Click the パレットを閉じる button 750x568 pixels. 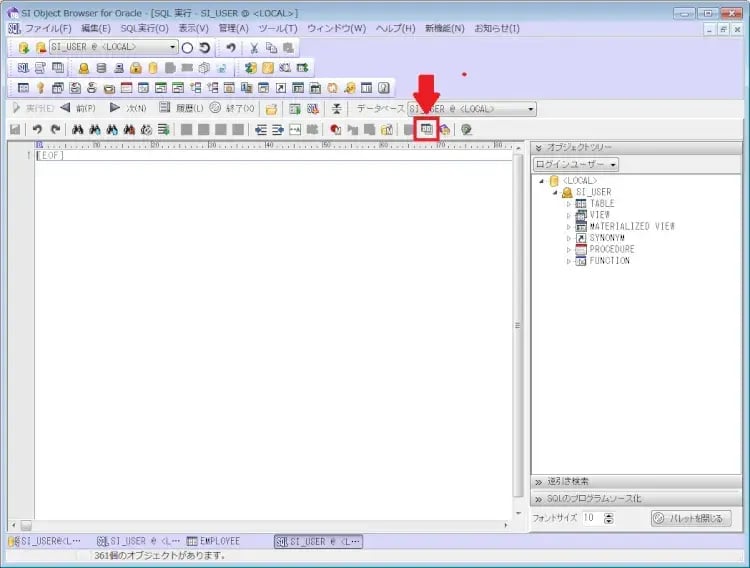pyautogui.click(x=691, y=518)
